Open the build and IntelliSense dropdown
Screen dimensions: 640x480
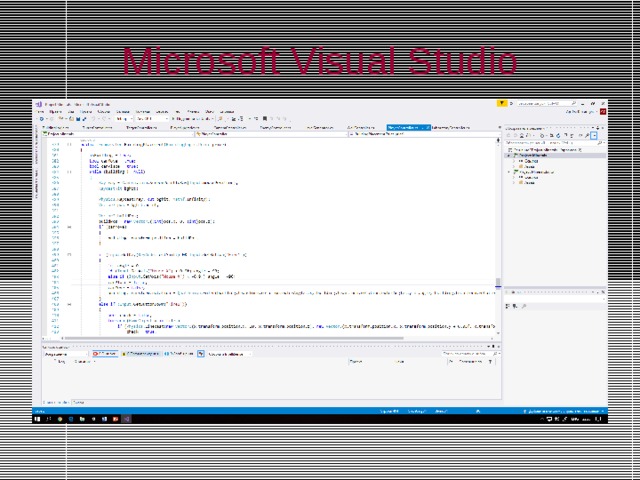[x=229, y=354]
